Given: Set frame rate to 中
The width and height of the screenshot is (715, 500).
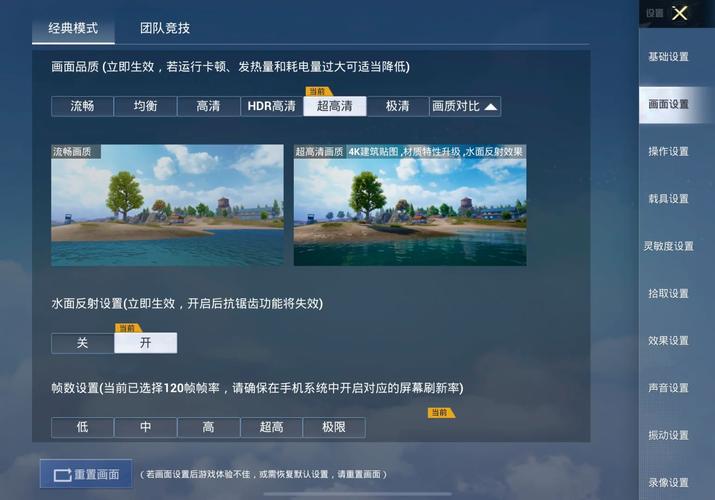Looking at the screenshot, I should 145,428.
